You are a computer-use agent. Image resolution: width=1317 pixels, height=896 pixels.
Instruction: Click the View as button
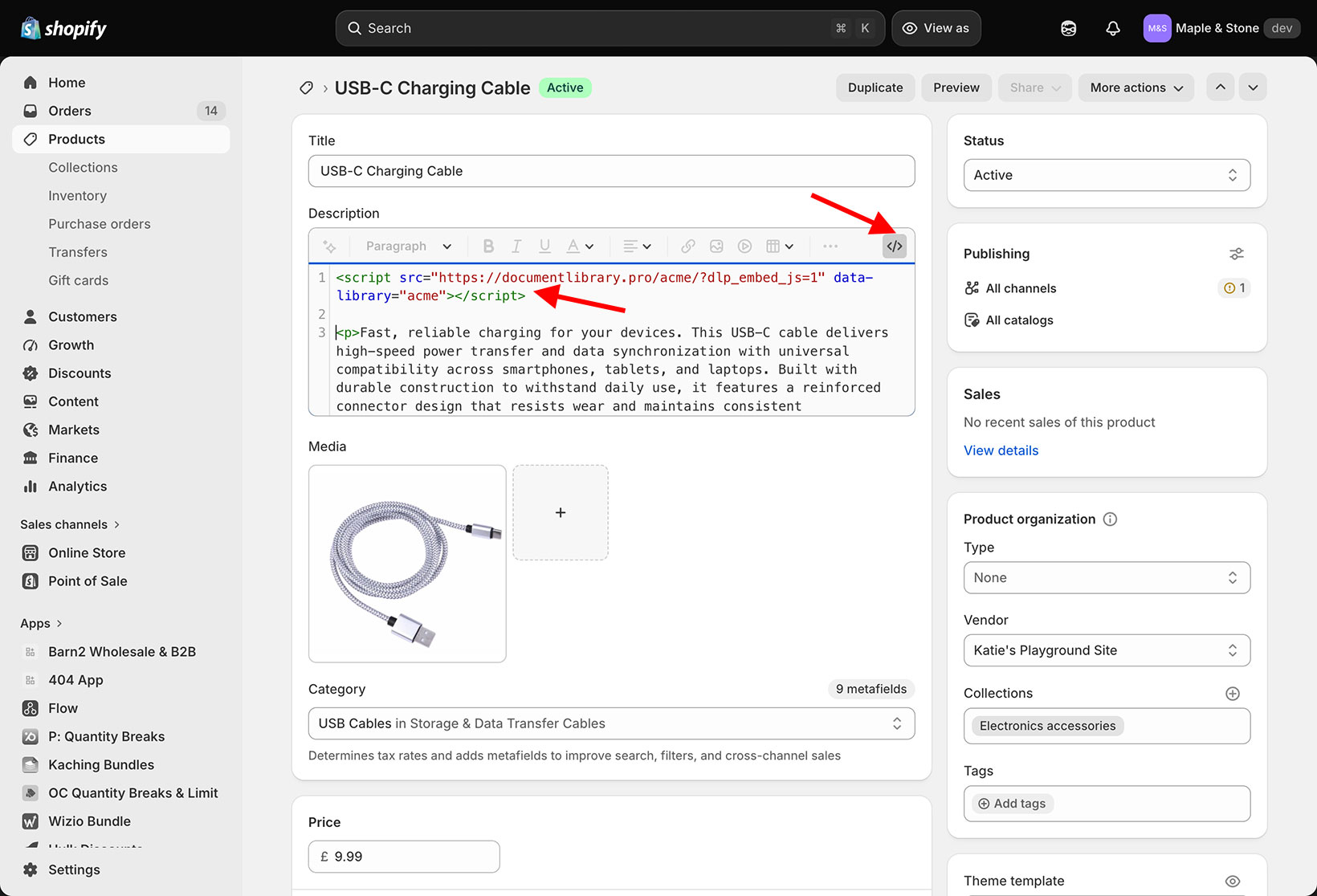[936, 28]
